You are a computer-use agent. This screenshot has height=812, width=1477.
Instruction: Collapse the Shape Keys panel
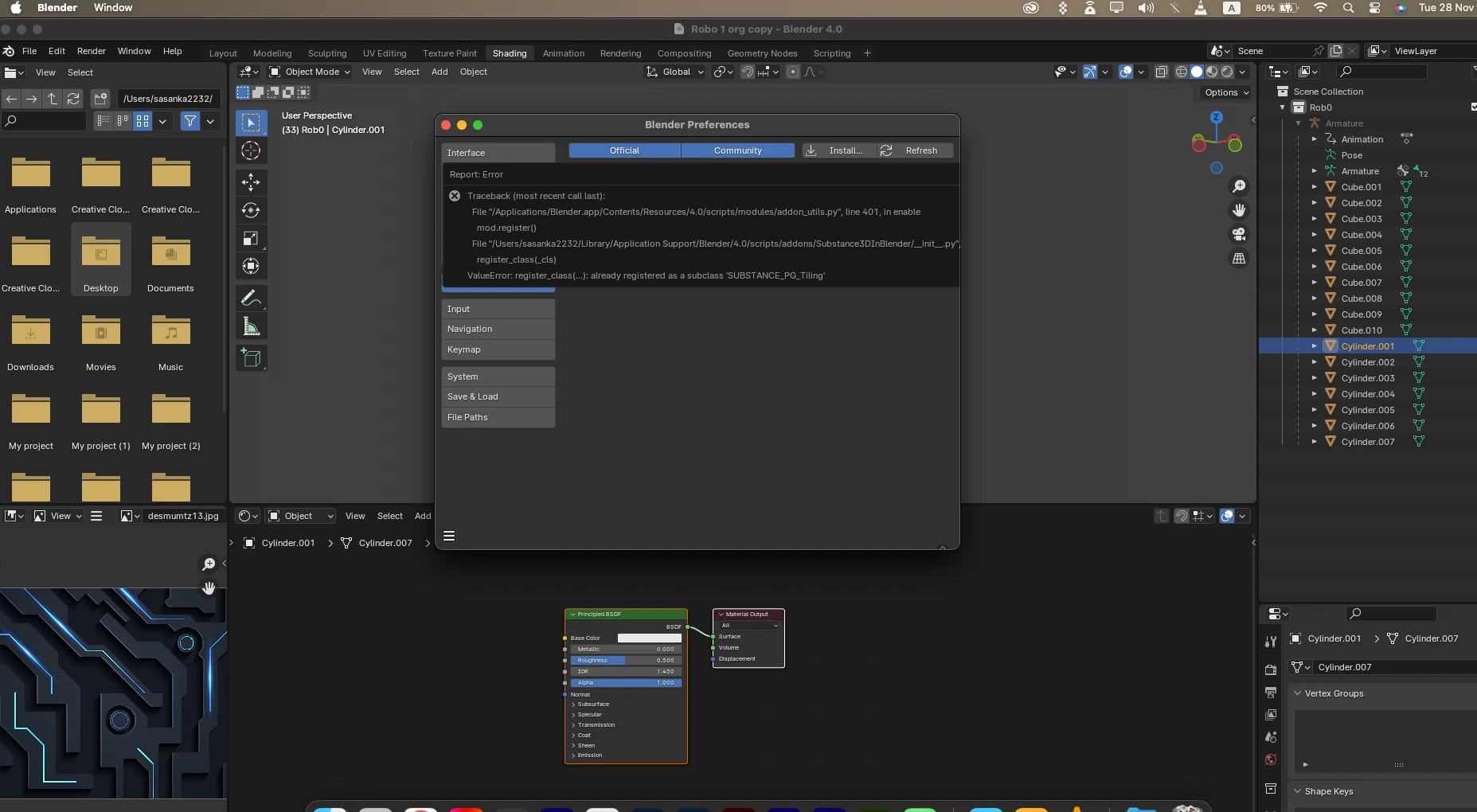coord(1298,791)
